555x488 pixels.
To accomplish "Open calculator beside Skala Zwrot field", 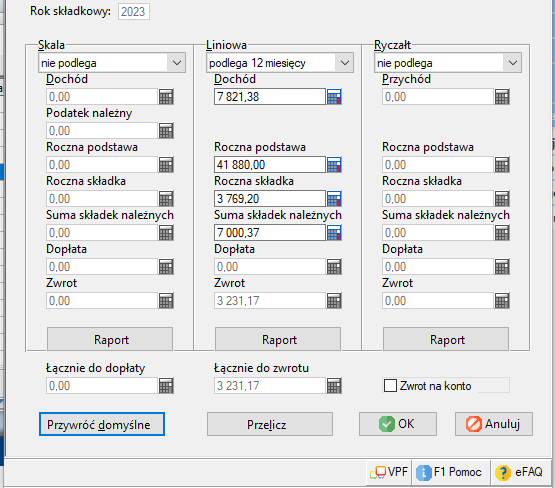I will (x=166, y=301).
